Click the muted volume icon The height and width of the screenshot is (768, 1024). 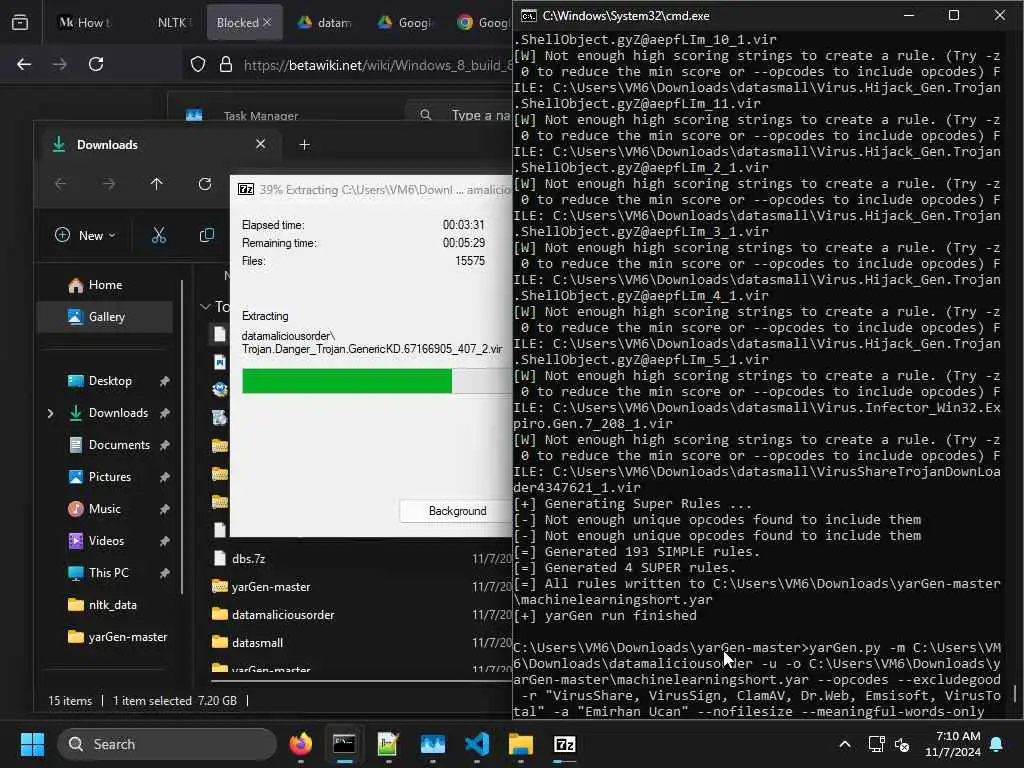[902, 744]
